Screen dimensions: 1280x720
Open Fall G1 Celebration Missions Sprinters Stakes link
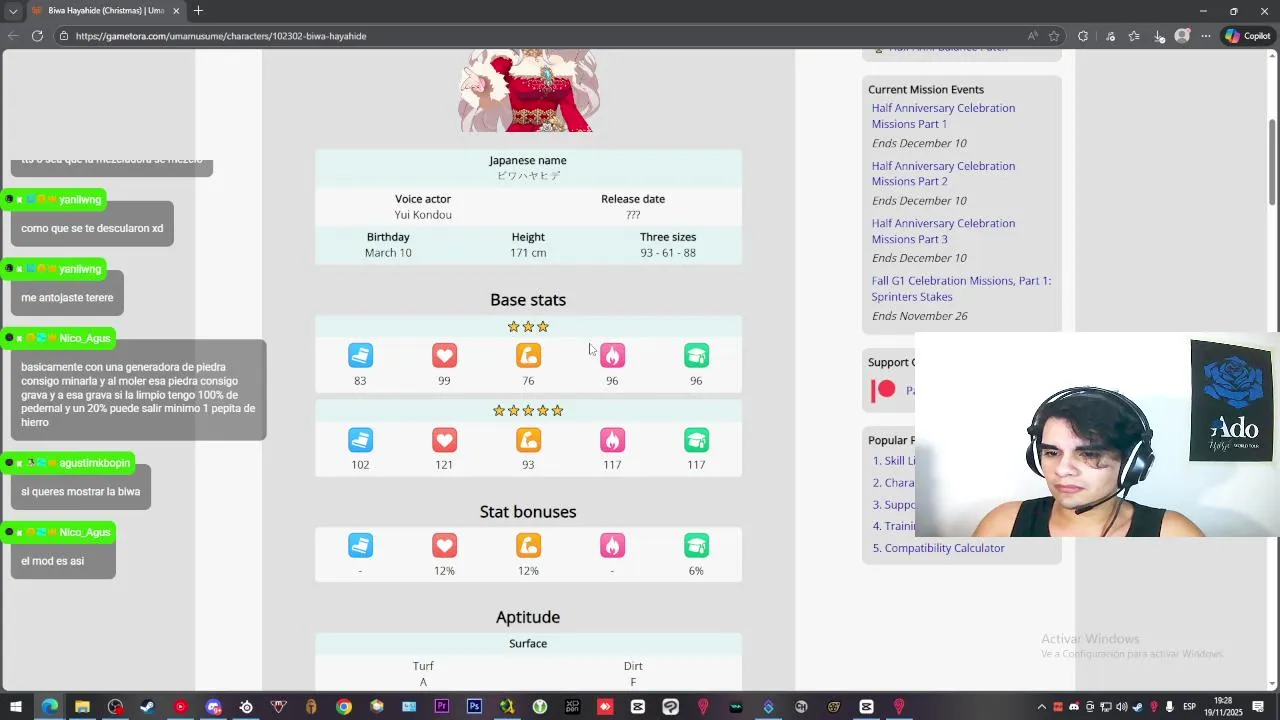961,288
